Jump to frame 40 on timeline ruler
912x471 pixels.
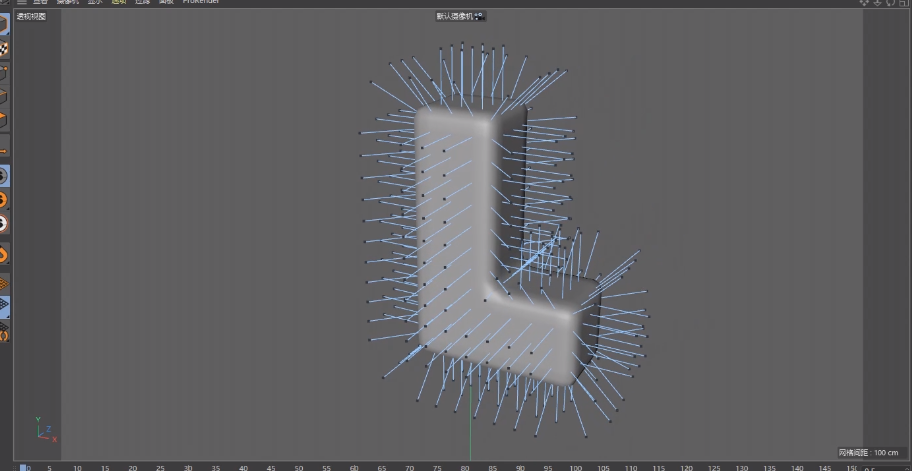(244, 468)
